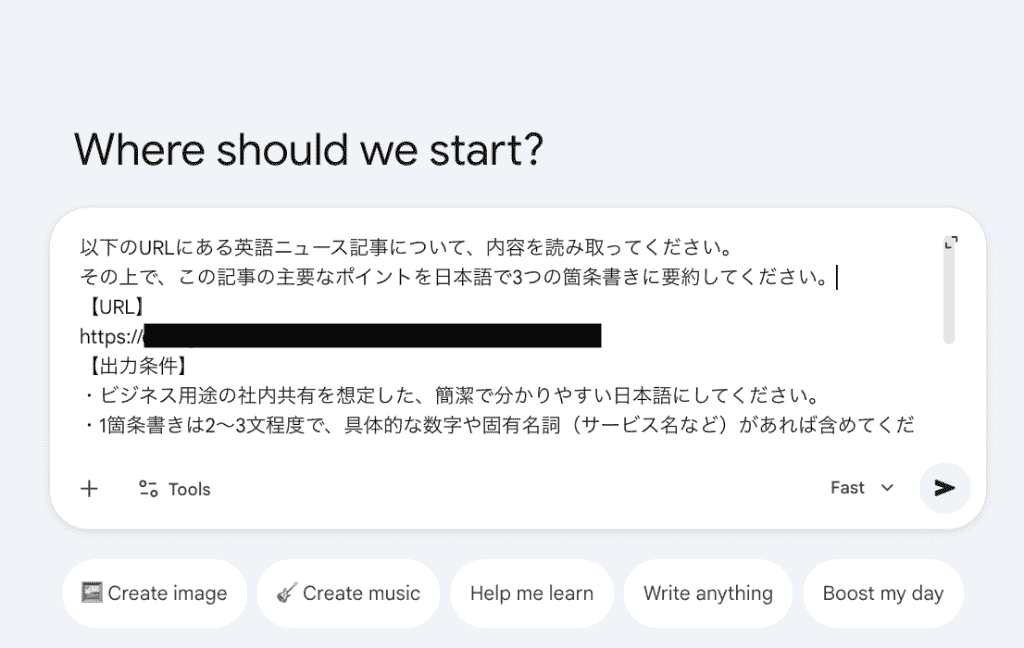Viewport: 1024px width, 648px height.
Task: Click the "Where should we start?" heading
Action: pyautogui.click(x=308, y=150)
